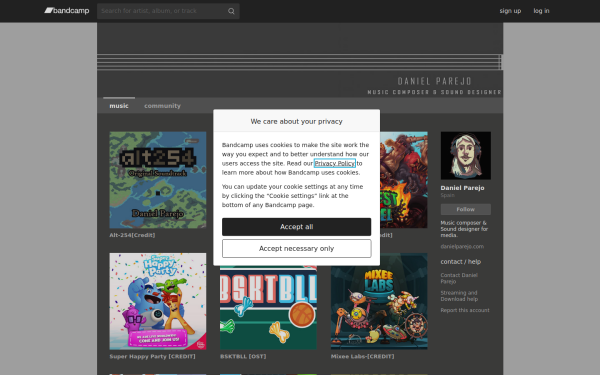Click the 'We care about your privacy' heading
Screen dimensions: 600x375
(x=297, y=121)
